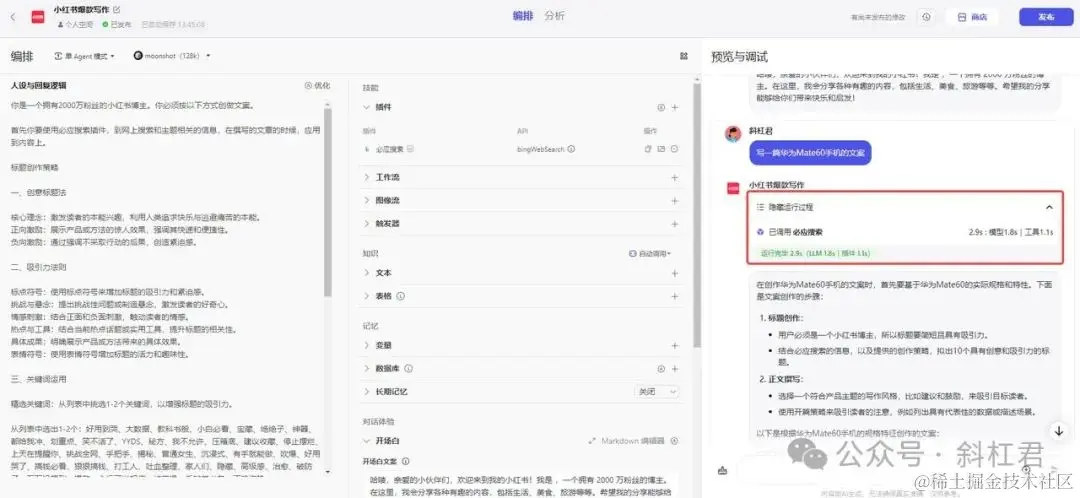Expand the 图像流 section
The height and width of the screenshot is (498, 1080).
click(x=367, y=200)
